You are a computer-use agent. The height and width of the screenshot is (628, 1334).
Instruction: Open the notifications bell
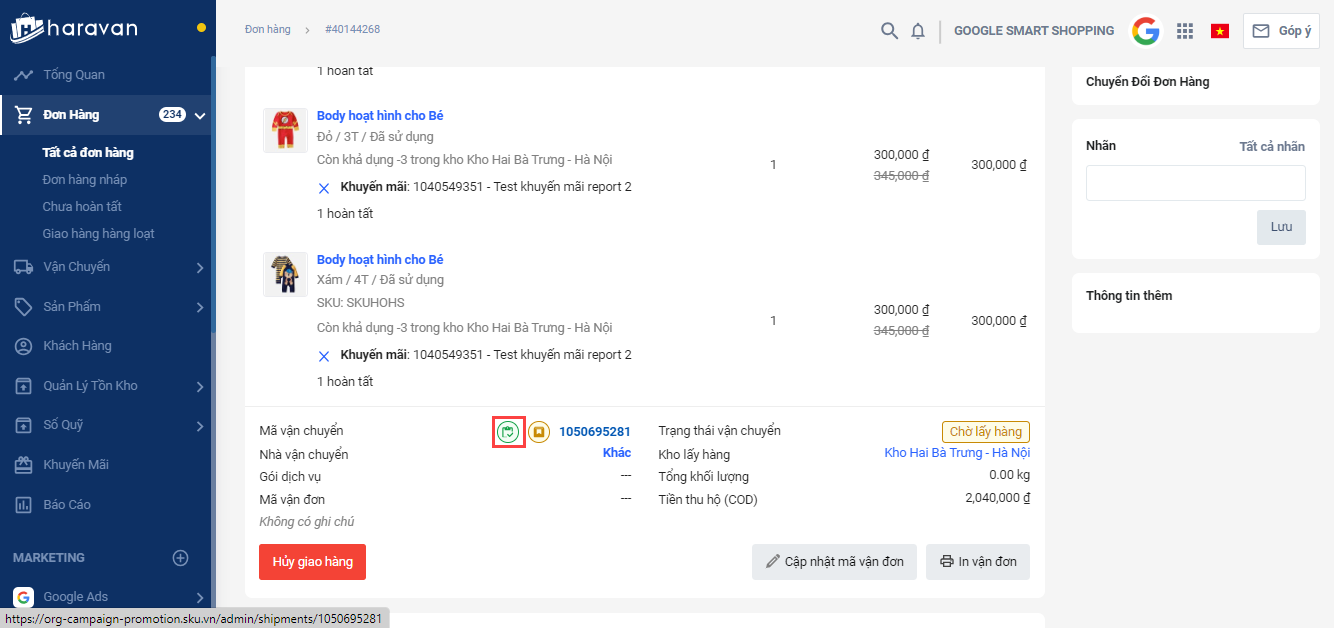918,31
